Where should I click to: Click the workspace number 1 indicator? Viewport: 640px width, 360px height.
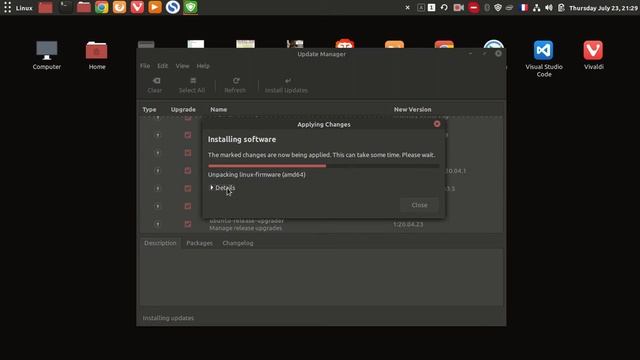click(431, 7)
